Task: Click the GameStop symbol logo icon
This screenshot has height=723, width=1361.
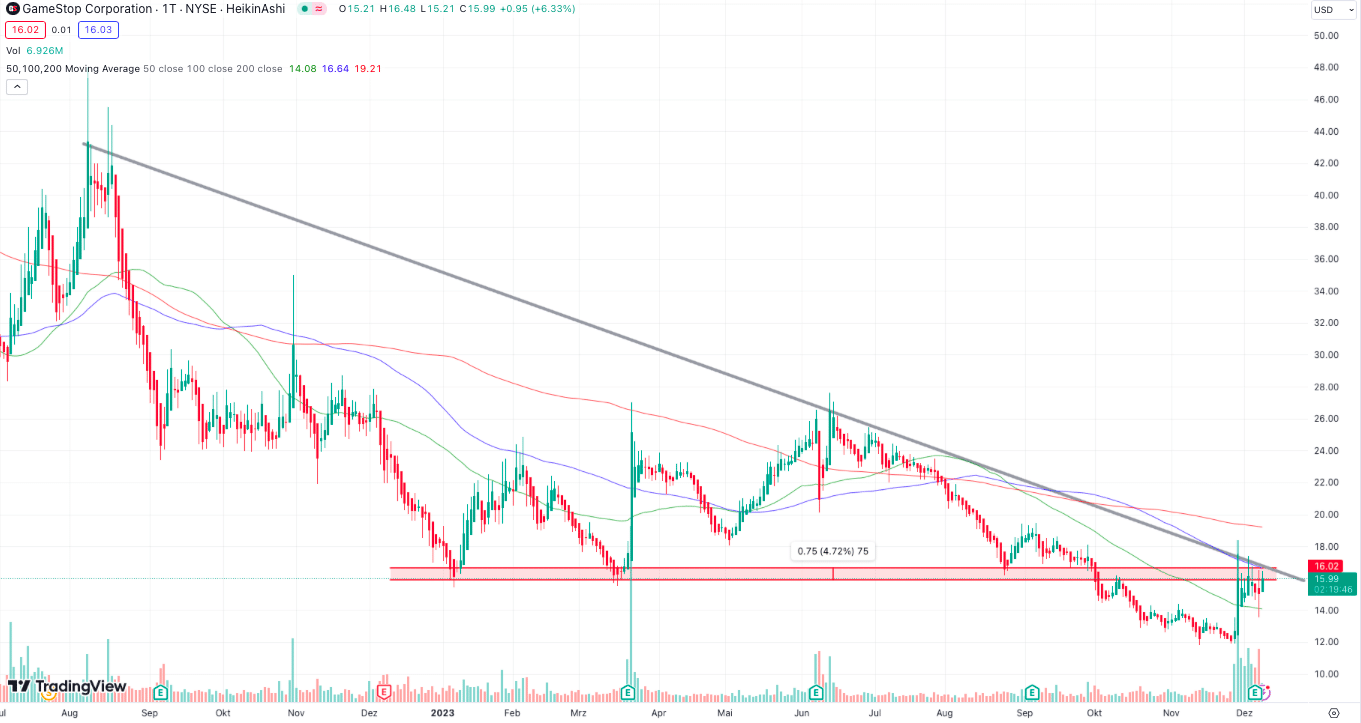Action: (13, 8)
